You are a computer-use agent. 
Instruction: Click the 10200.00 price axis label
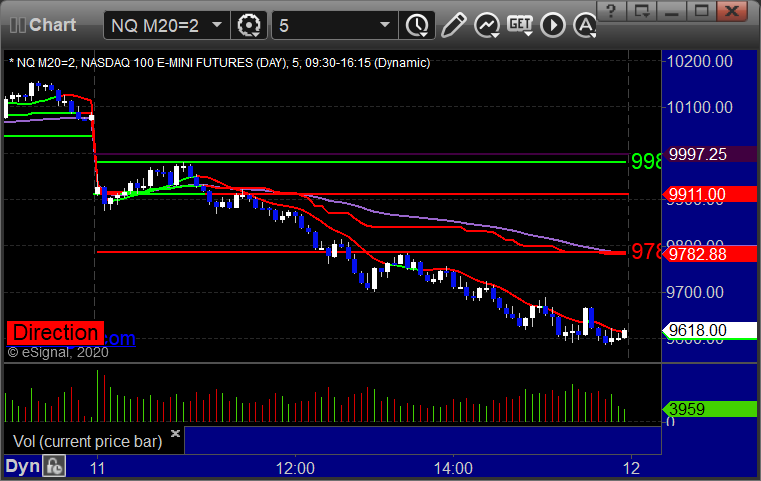[699, 61]
